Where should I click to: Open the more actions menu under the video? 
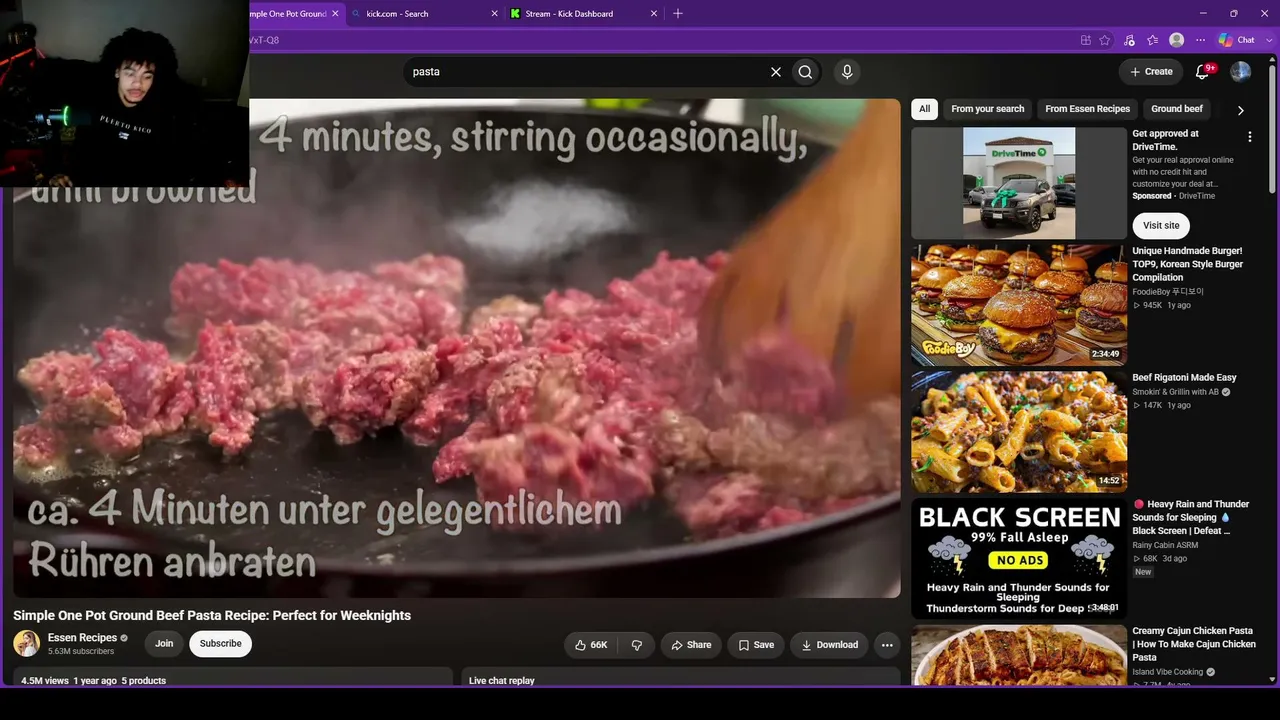click(x=887, y=645)
